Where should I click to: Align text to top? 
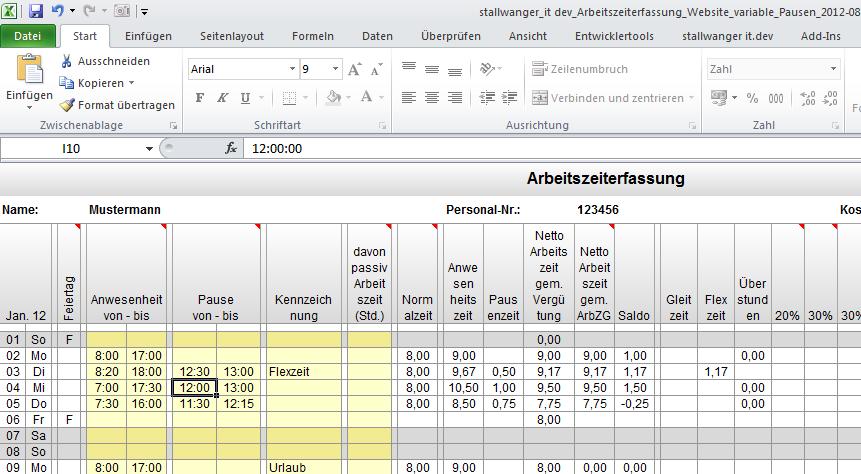pyautogui.click(x=409, y=68)
